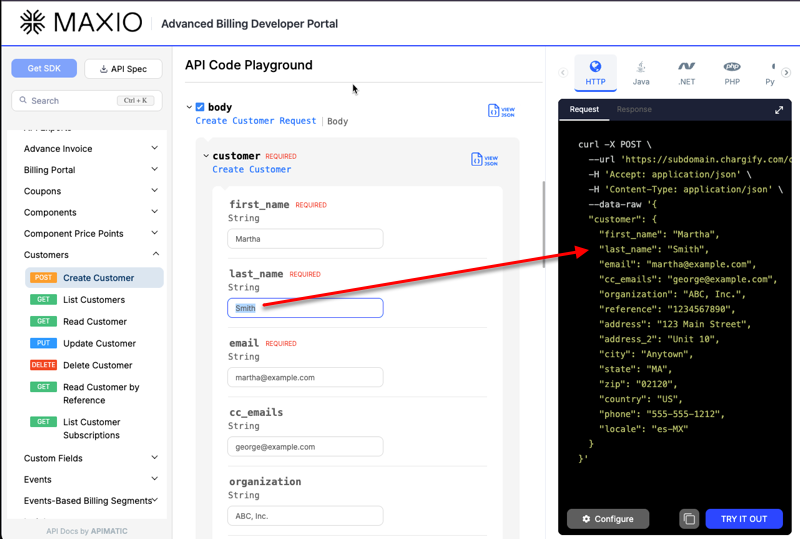Click the Get SDK button
Screen dimensions: 800x539
click(x=44, y=68)
